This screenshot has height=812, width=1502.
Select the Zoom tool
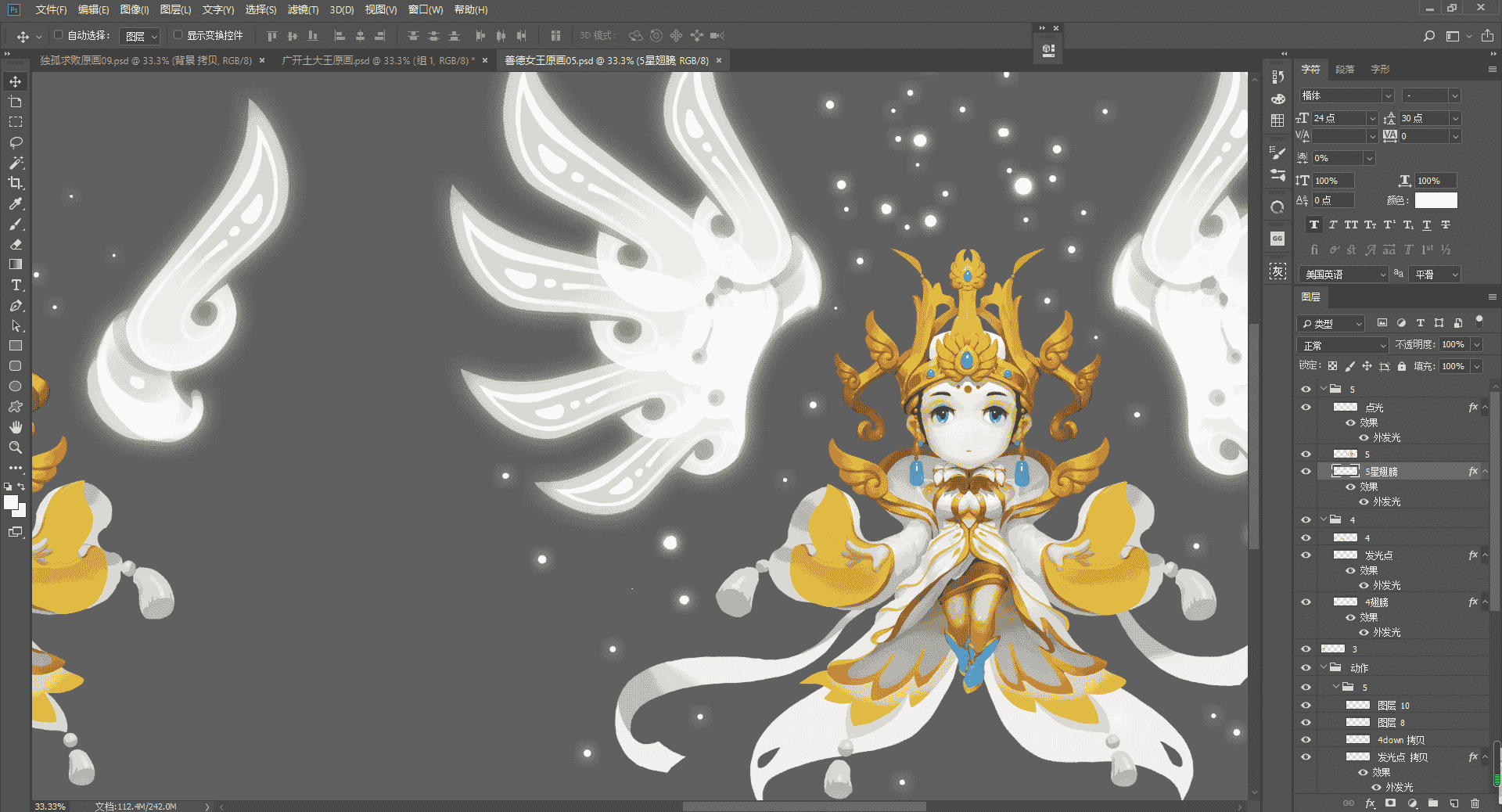pos(16,447)
